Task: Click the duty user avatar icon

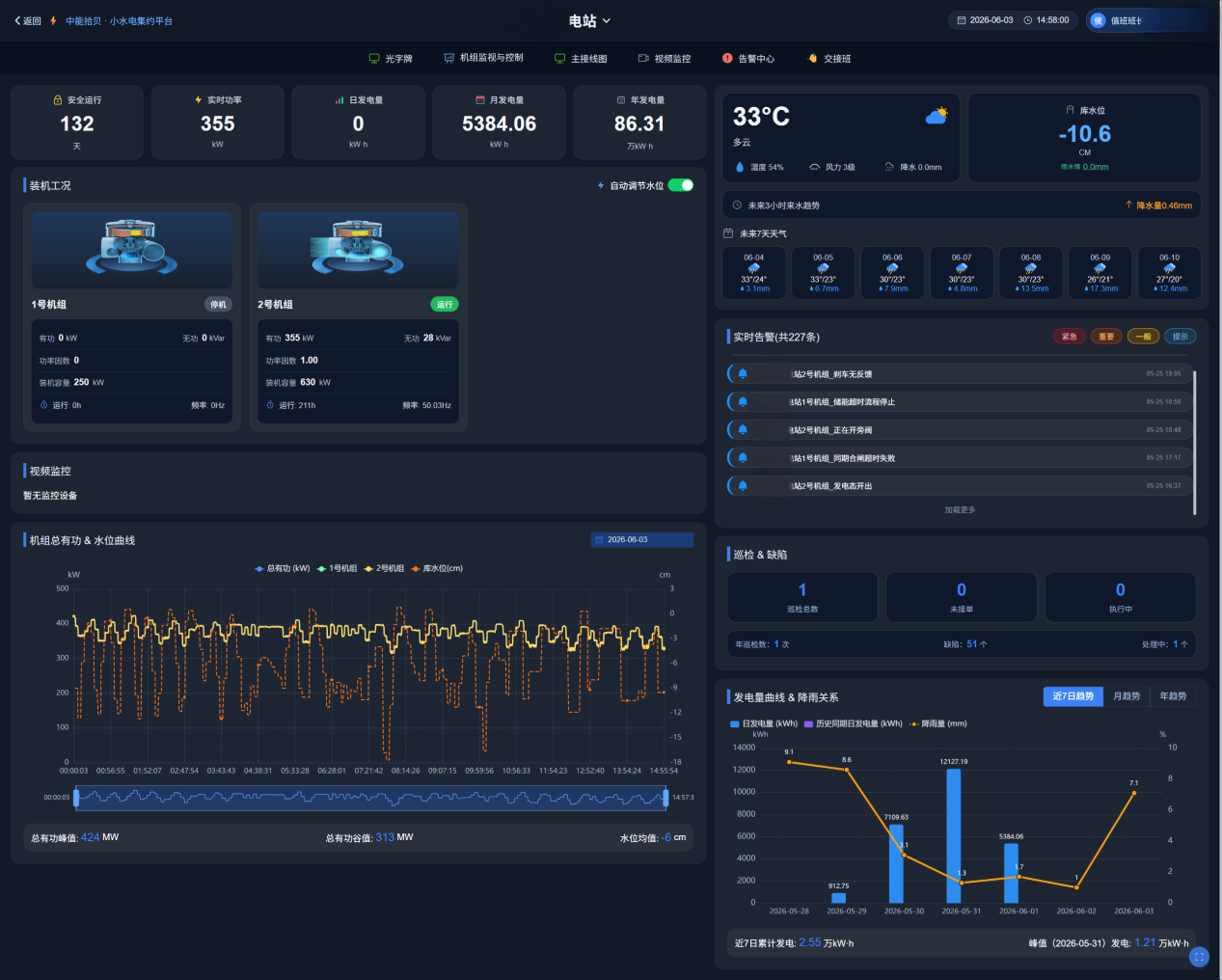Action: (1098, 20)
